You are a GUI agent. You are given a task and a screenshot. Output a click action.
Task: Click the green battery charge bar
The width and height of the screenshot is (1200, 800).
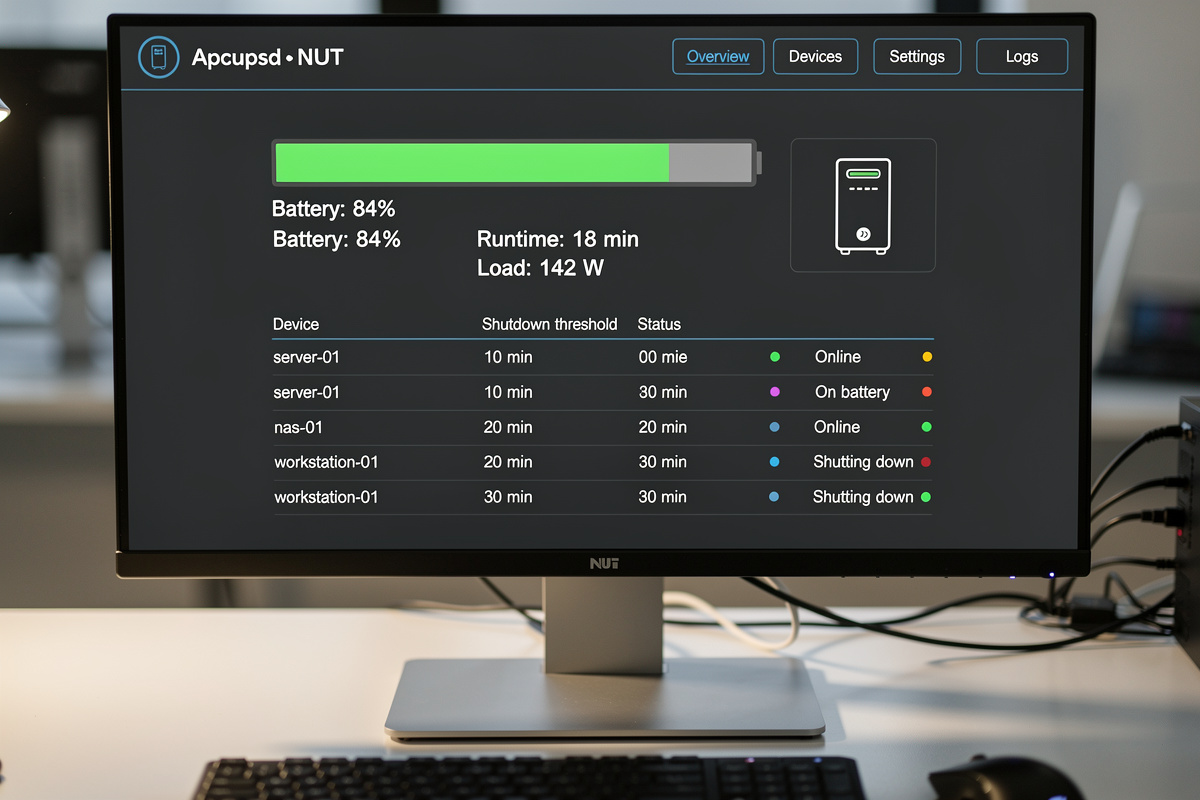point(472,162)
